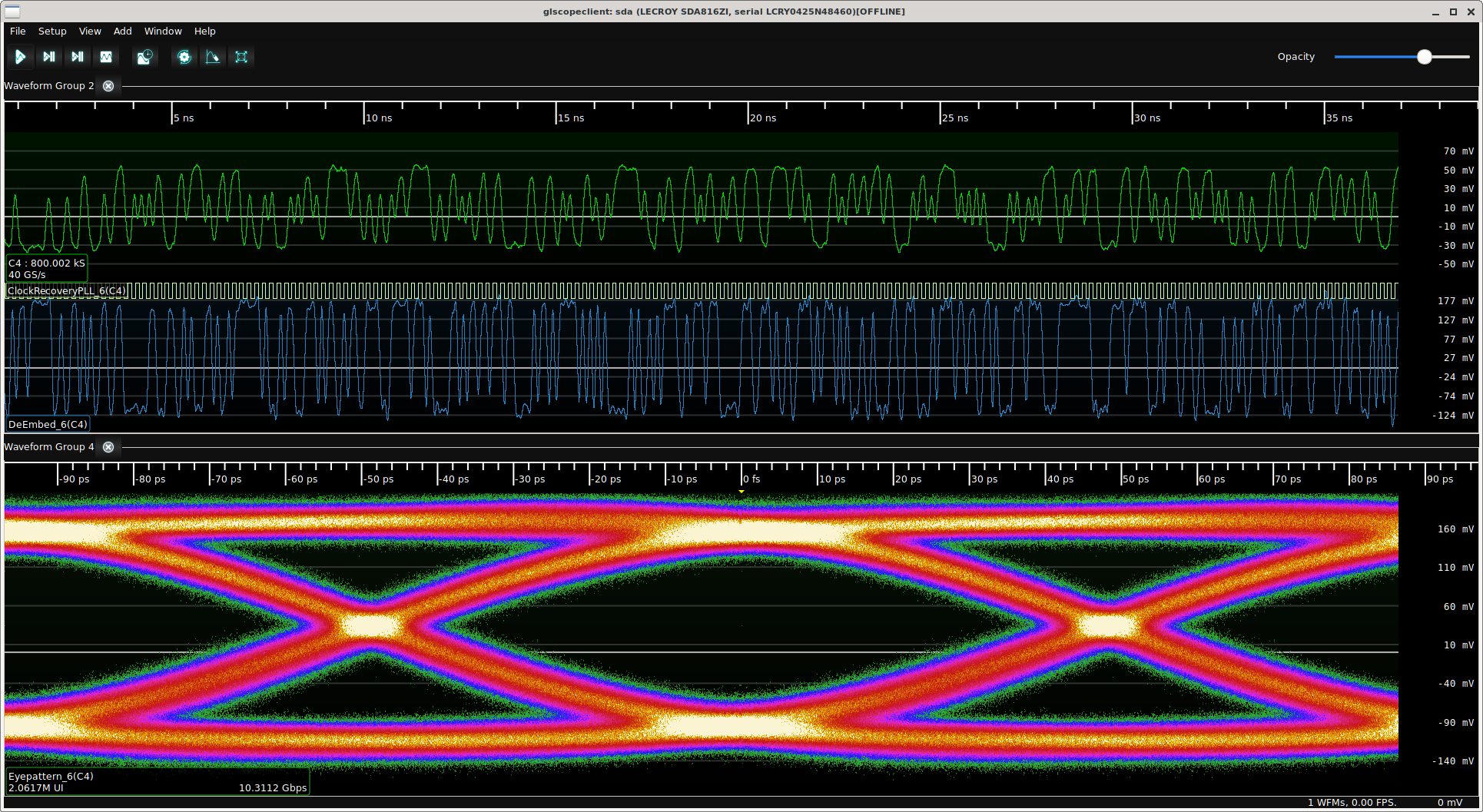Viewport: 1483px width, 812px height.
Task: Click the 0 fs eye timeline mark
Action: click(751, 479)
